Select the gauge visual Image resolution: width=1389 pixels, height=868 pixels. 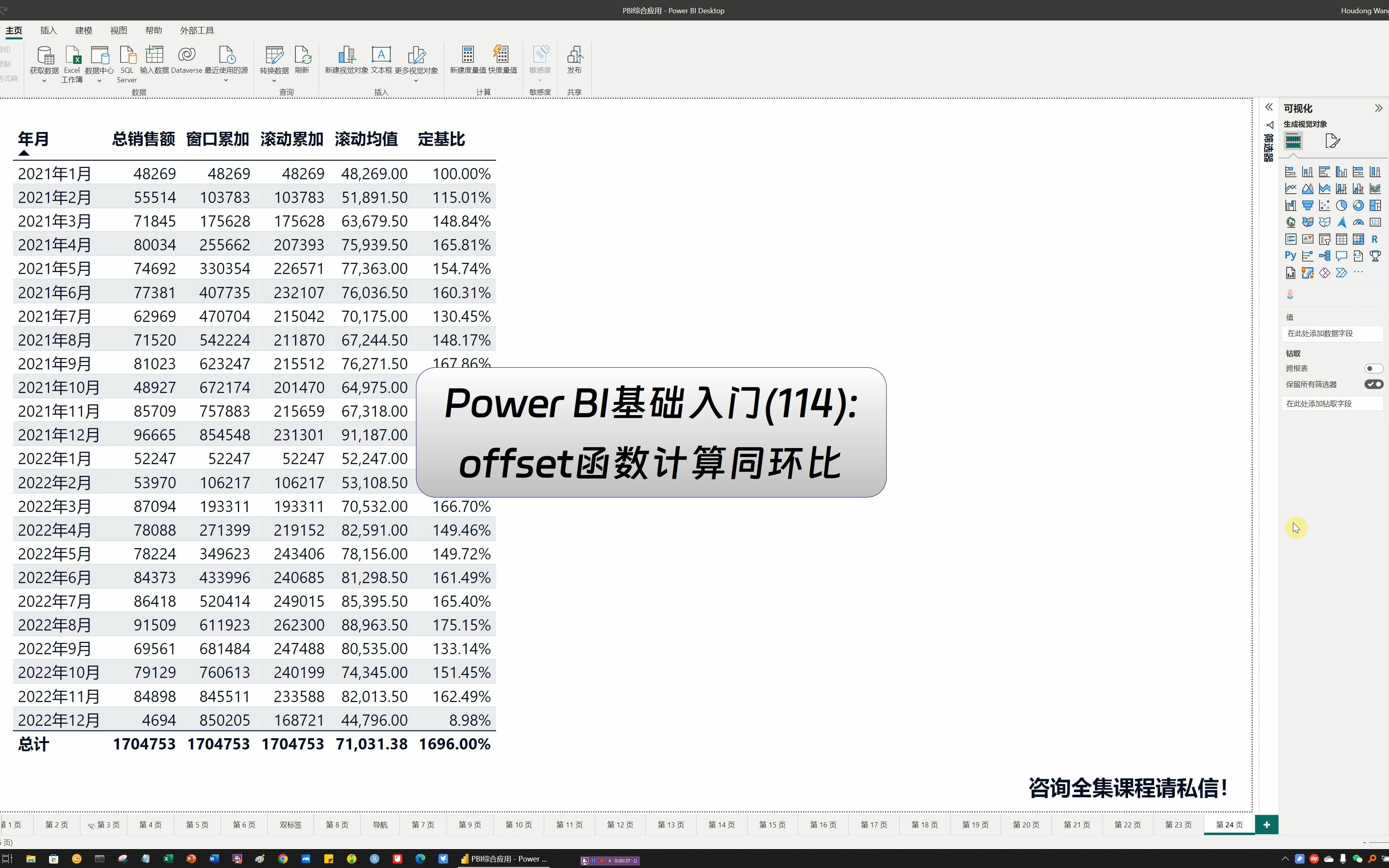[1358, 222]
